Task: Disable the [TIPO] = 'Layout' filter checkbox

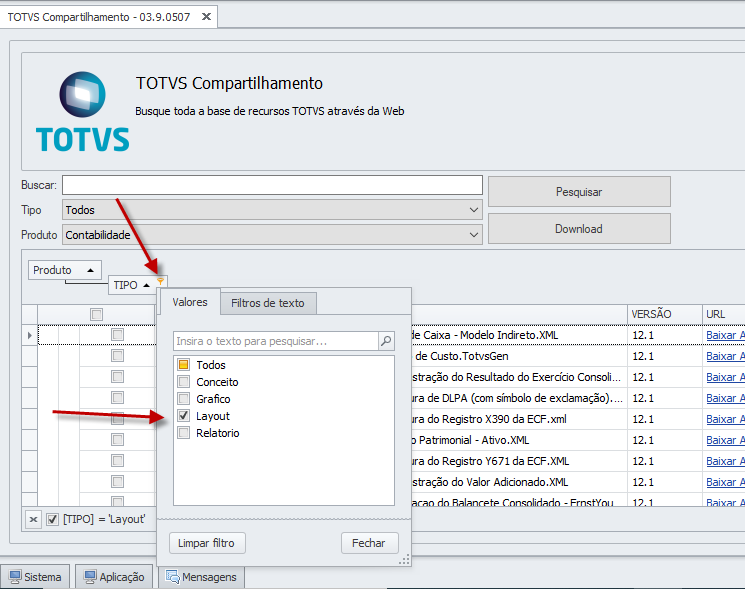Action: 52,519
